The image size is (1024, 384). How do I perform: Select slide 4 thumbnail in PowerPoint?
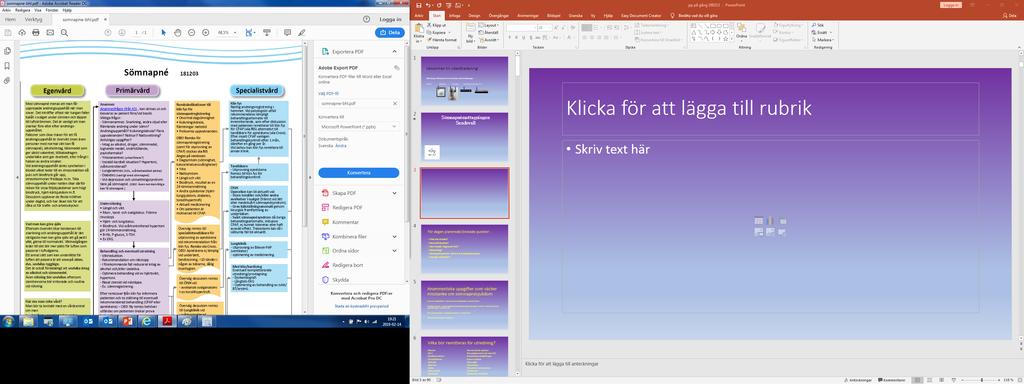pyautogui.click(x=464, y=249)
